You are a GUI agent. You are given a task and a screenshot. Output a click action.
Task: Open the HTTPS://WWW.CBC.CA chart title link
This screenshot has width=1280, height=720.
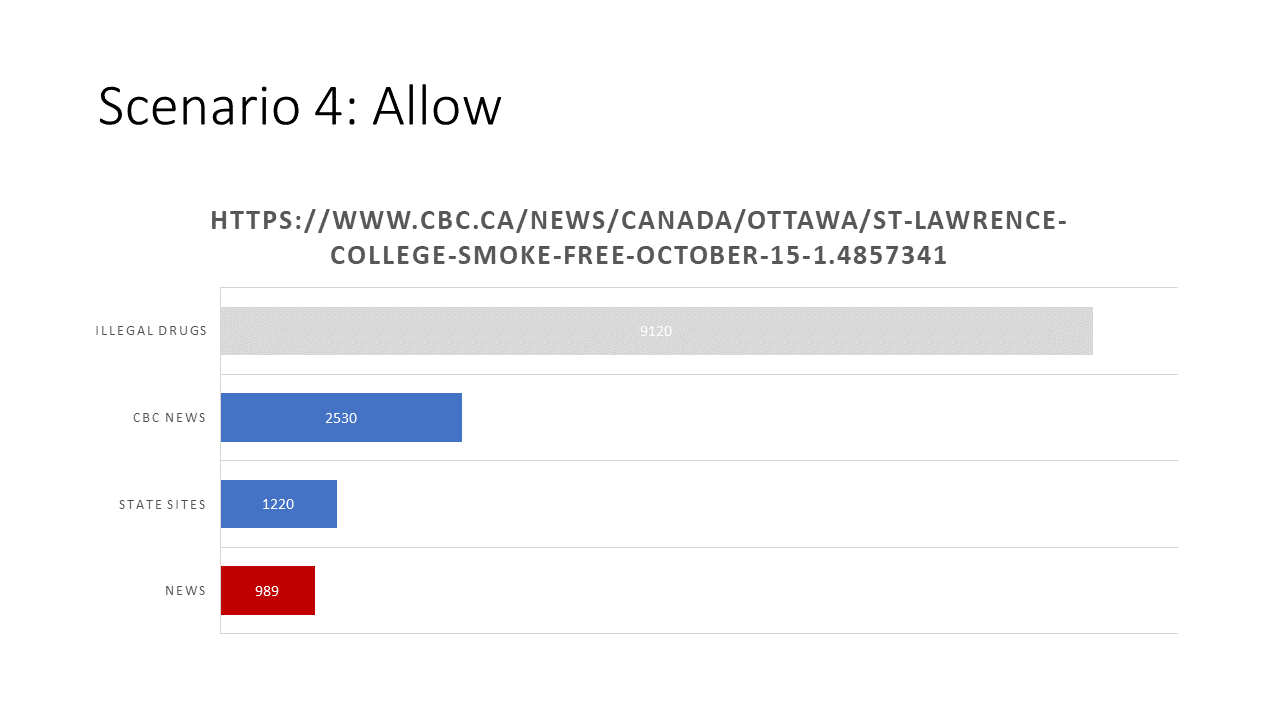[639, 237]
